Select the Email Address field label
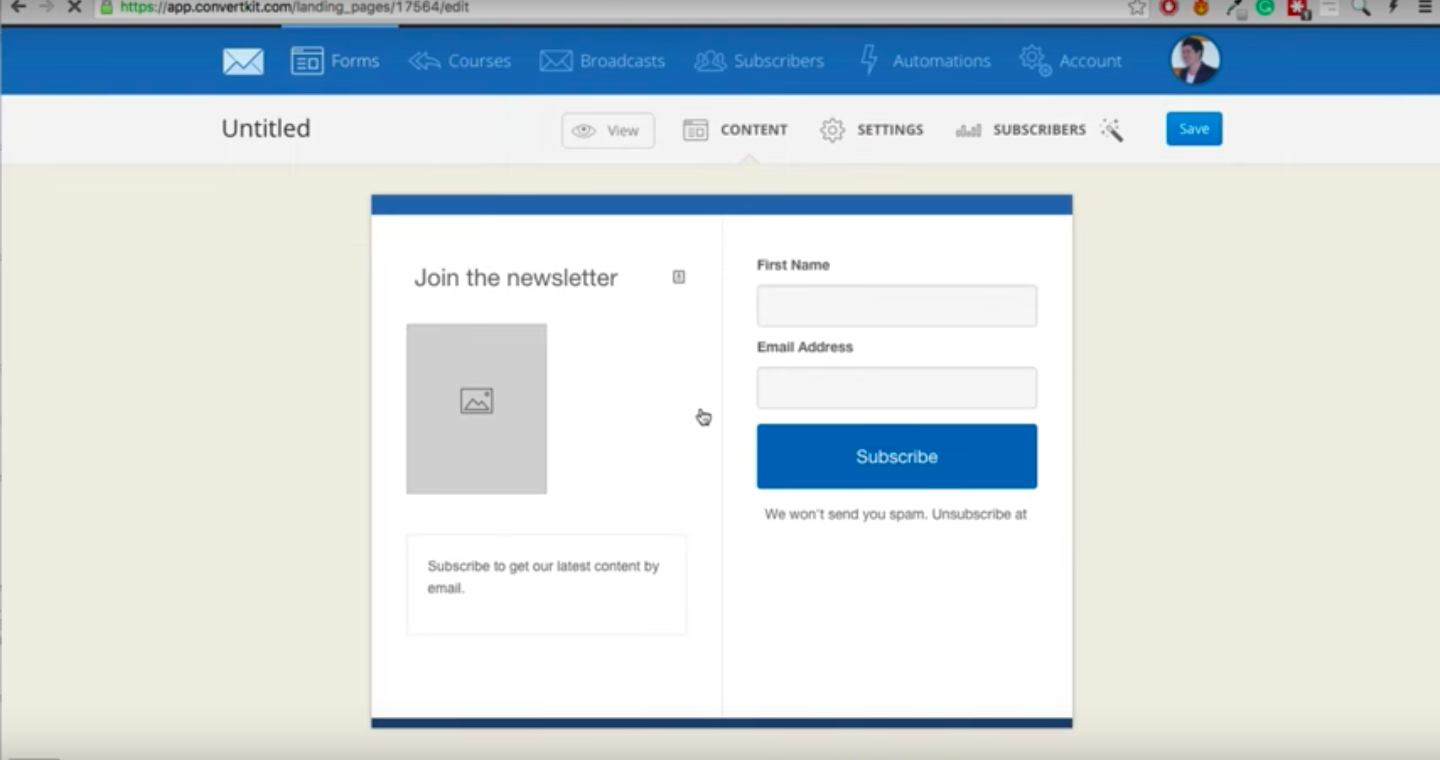Screen dimensions: 1440x760 pyautogui.click(x=805, y=347)
